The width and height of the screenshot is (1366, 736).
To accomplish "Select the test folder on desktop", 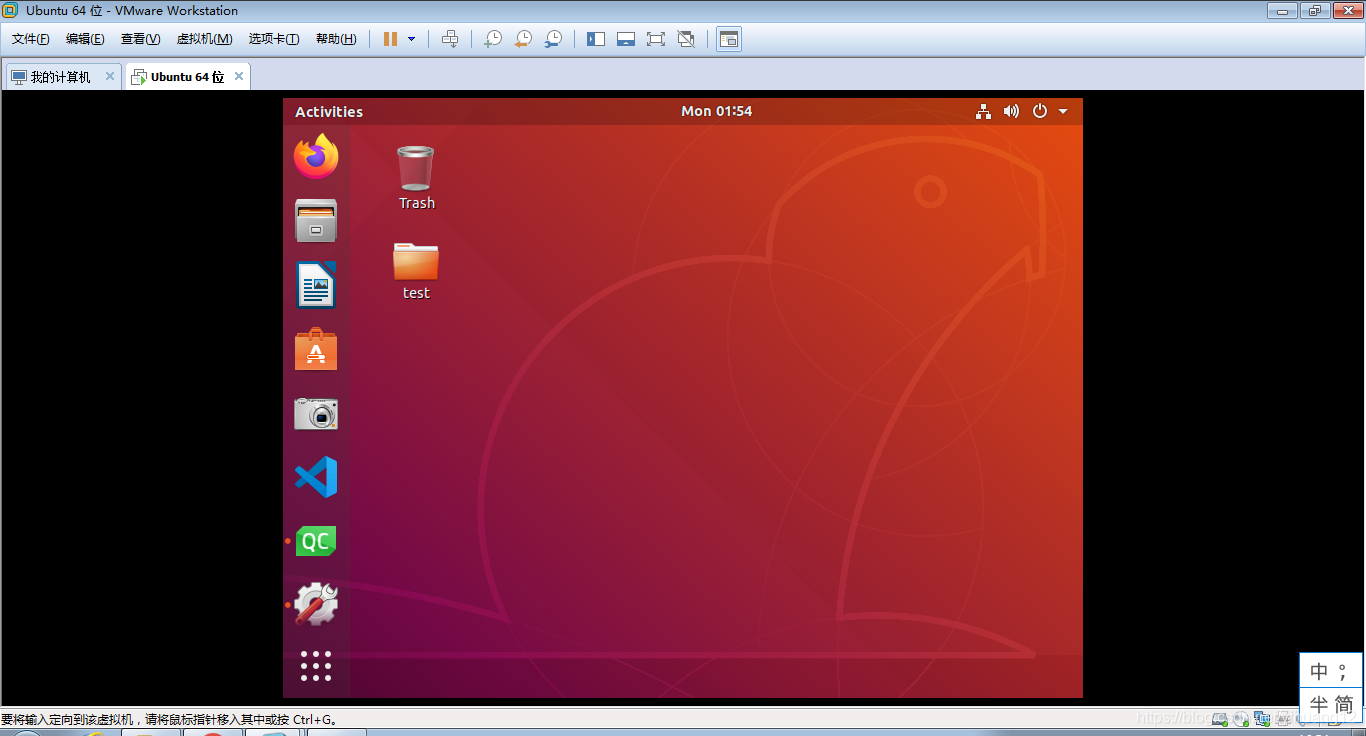I will coord(416,270).
